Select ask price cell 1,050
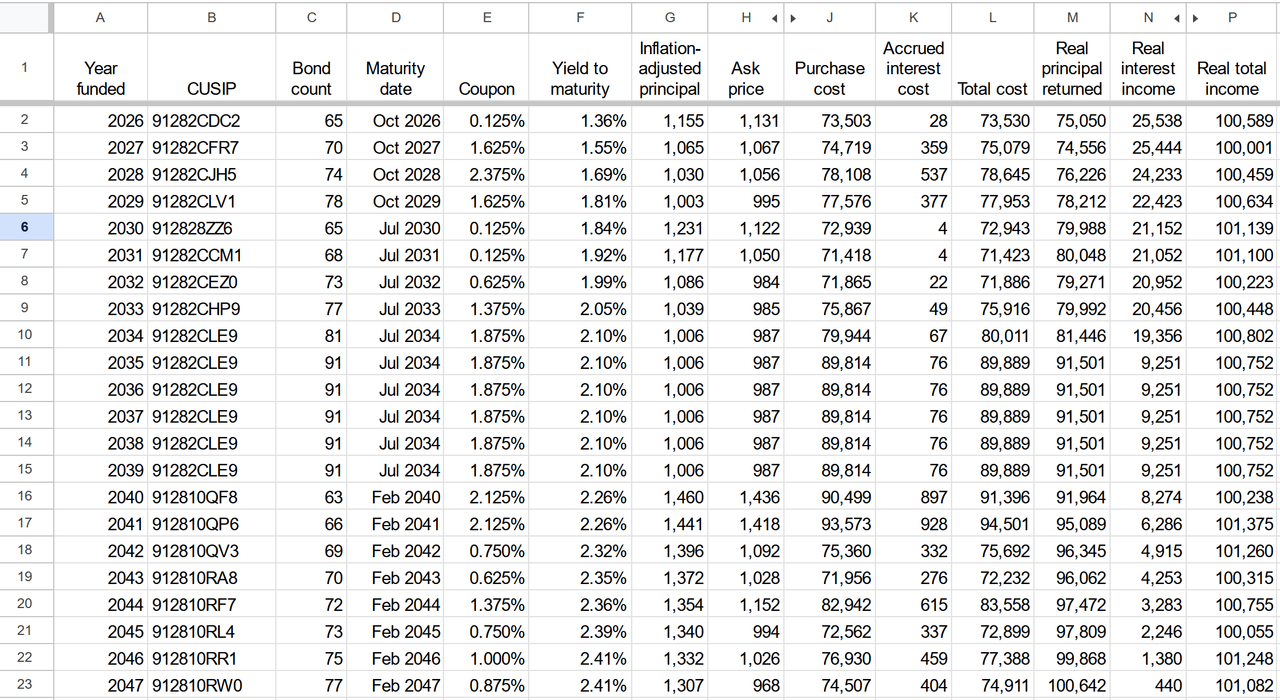The image size is (1280, 700). [746, 256]
